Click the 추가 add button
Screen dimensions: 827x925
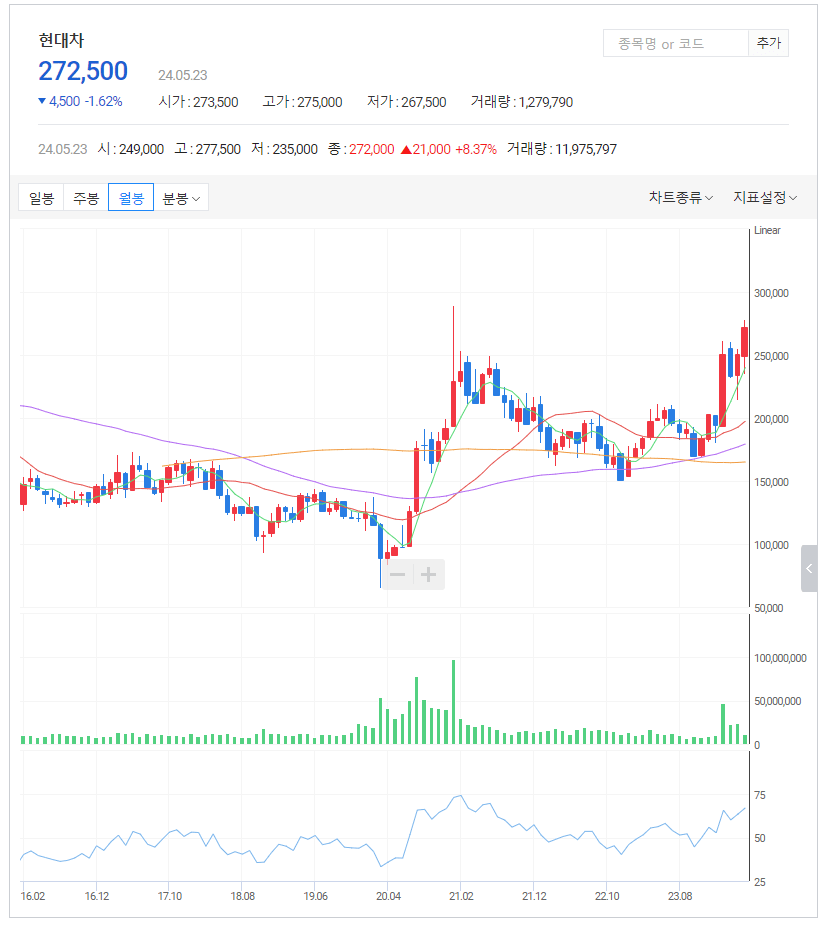click(x=769, y=43)
